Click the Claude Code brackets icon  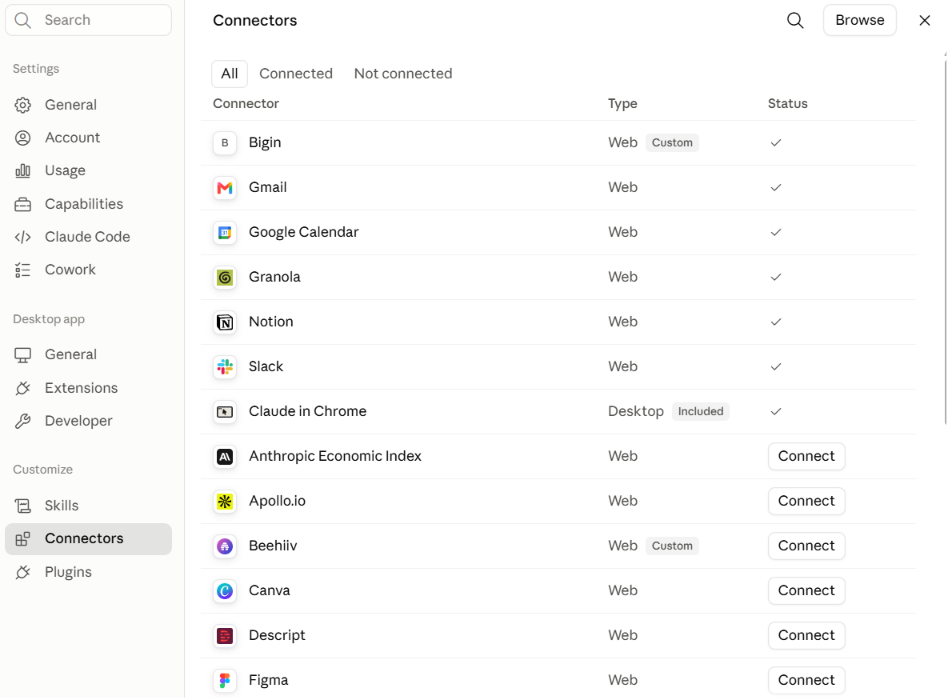22,237
